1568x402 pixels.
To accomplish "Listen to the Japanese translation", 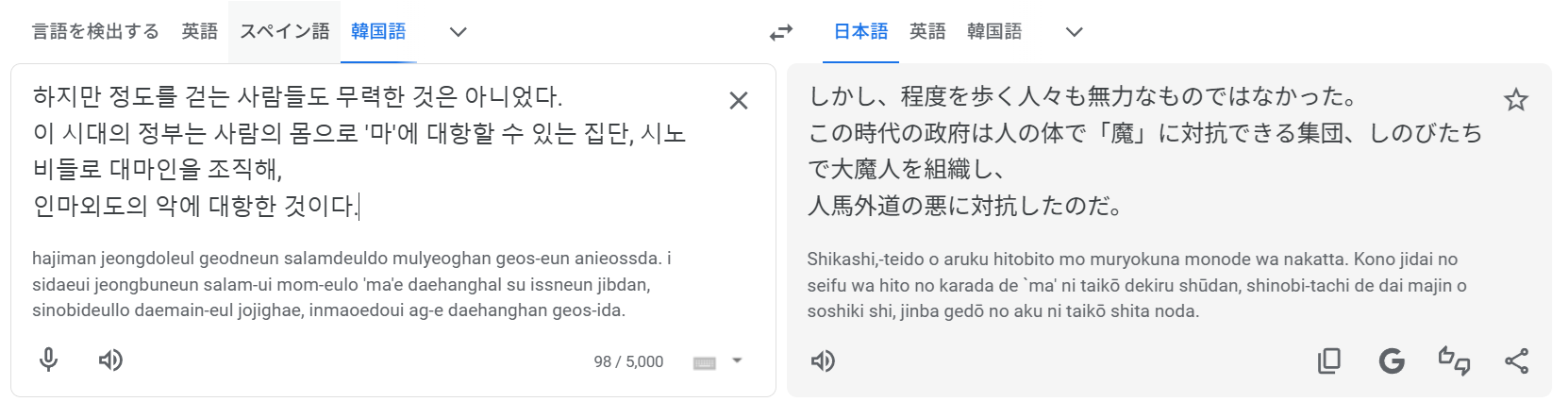I will pos(823,360).
